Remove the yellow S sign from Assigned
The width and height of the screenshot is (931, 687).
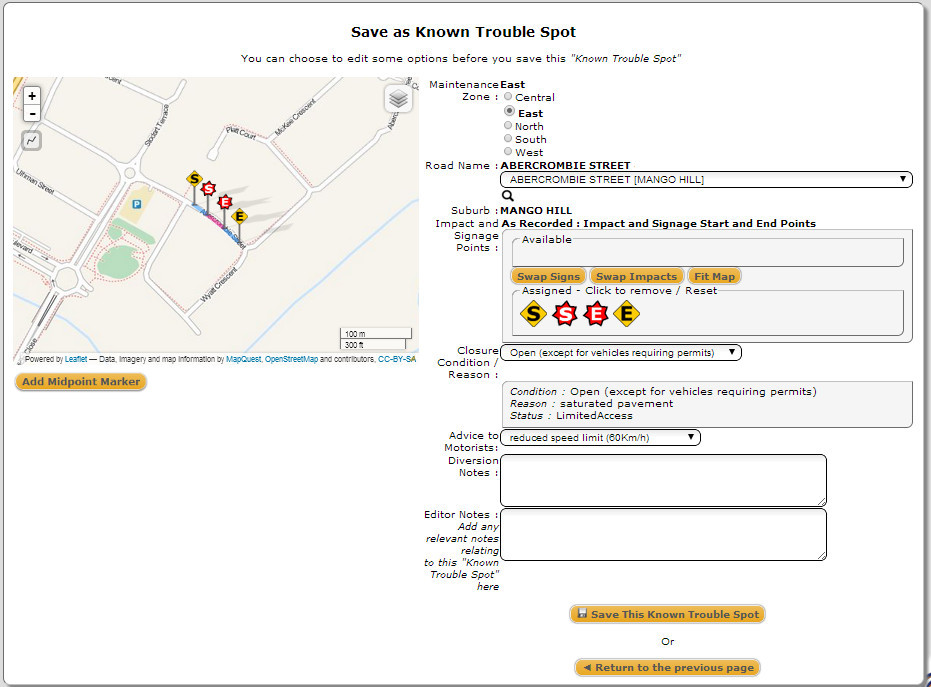pos(534,314)
